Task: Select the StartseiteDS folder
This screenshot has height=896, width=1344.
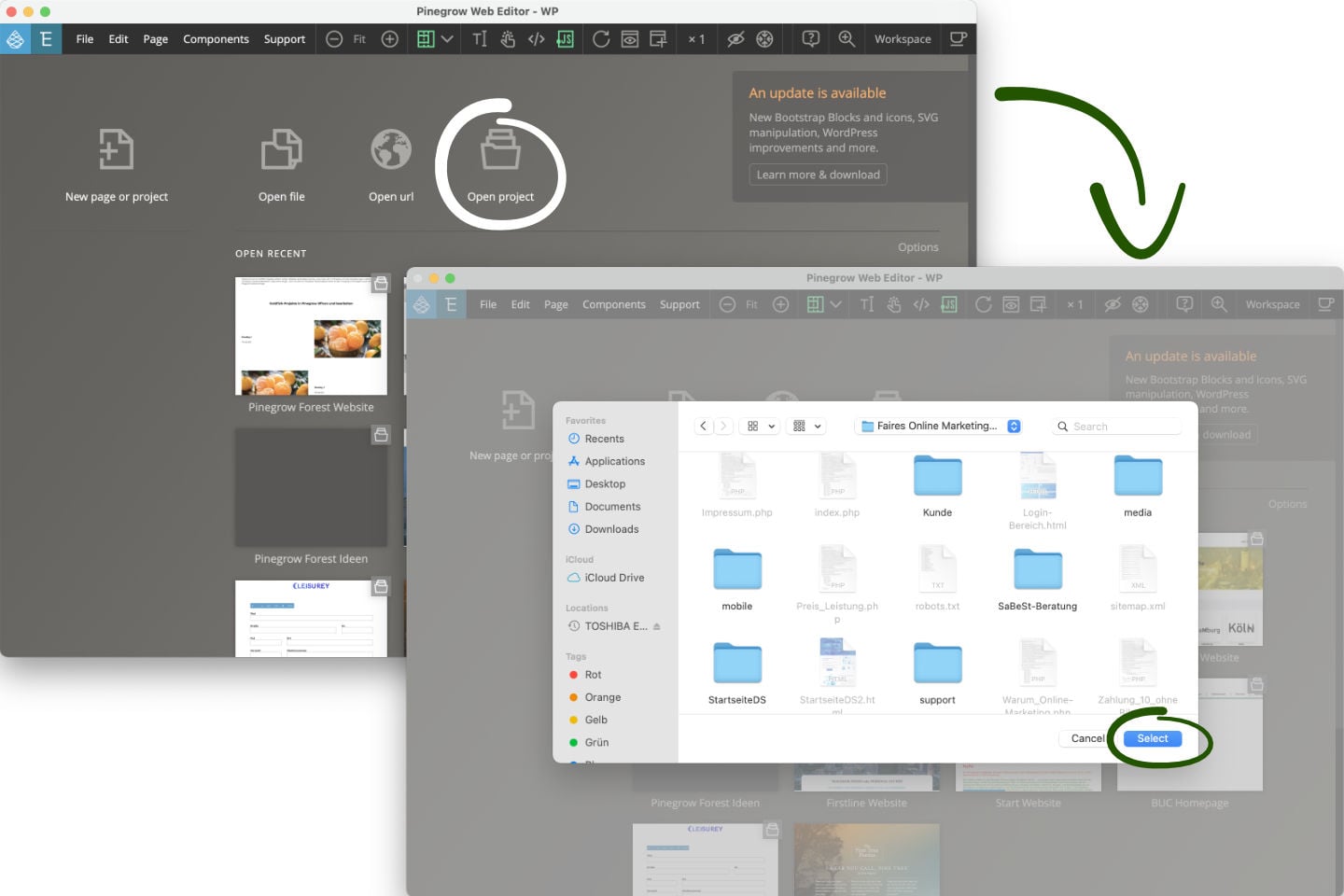Action: pyautogui.click(x=737, y=673)
